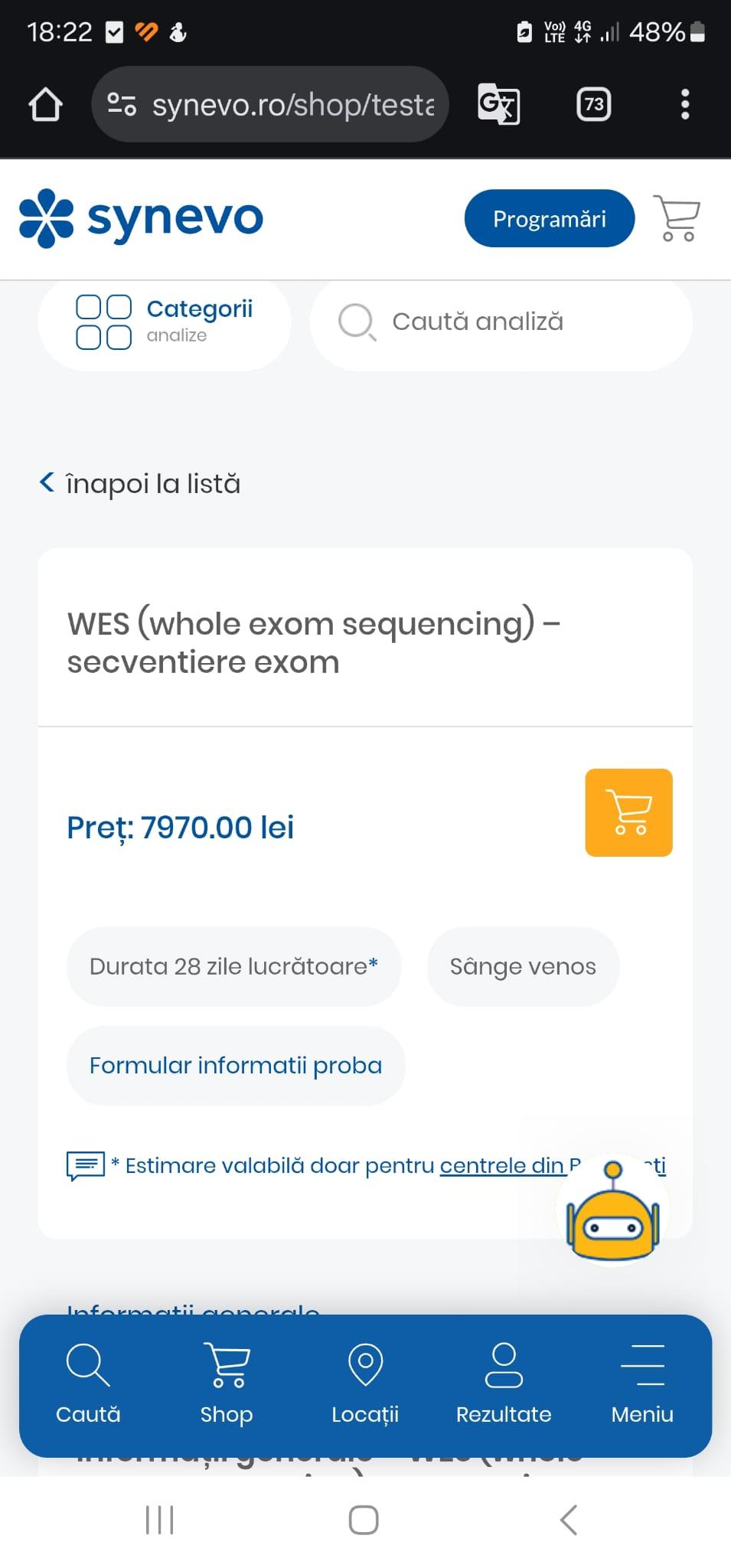Image resolution: width=731 pixels, height=1568 pixels.
Task: Follow the centrele din link
Action: click(502, 1165)
